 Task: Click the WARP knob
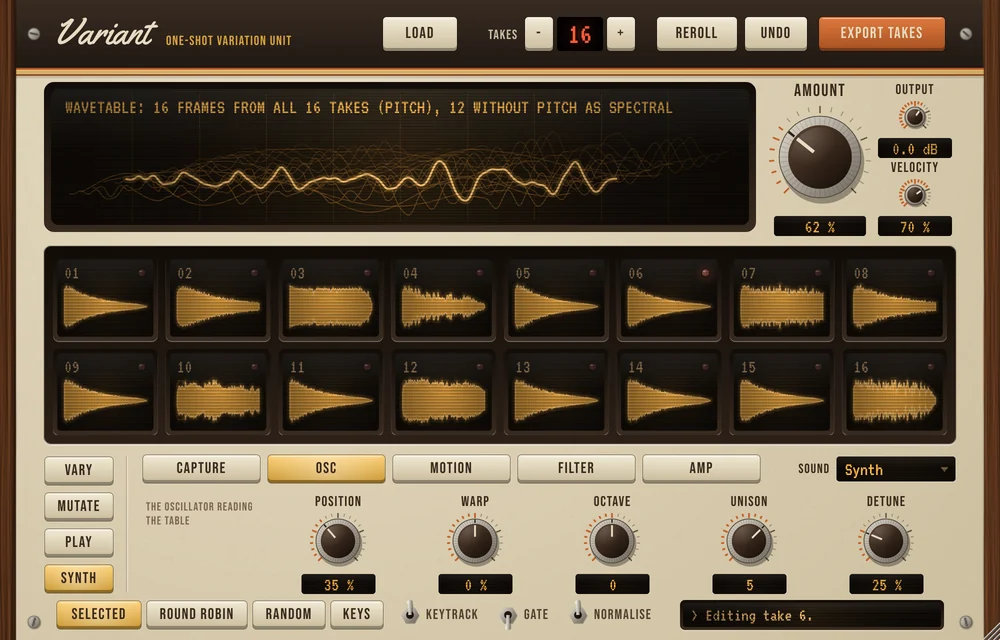coord(475,541)
